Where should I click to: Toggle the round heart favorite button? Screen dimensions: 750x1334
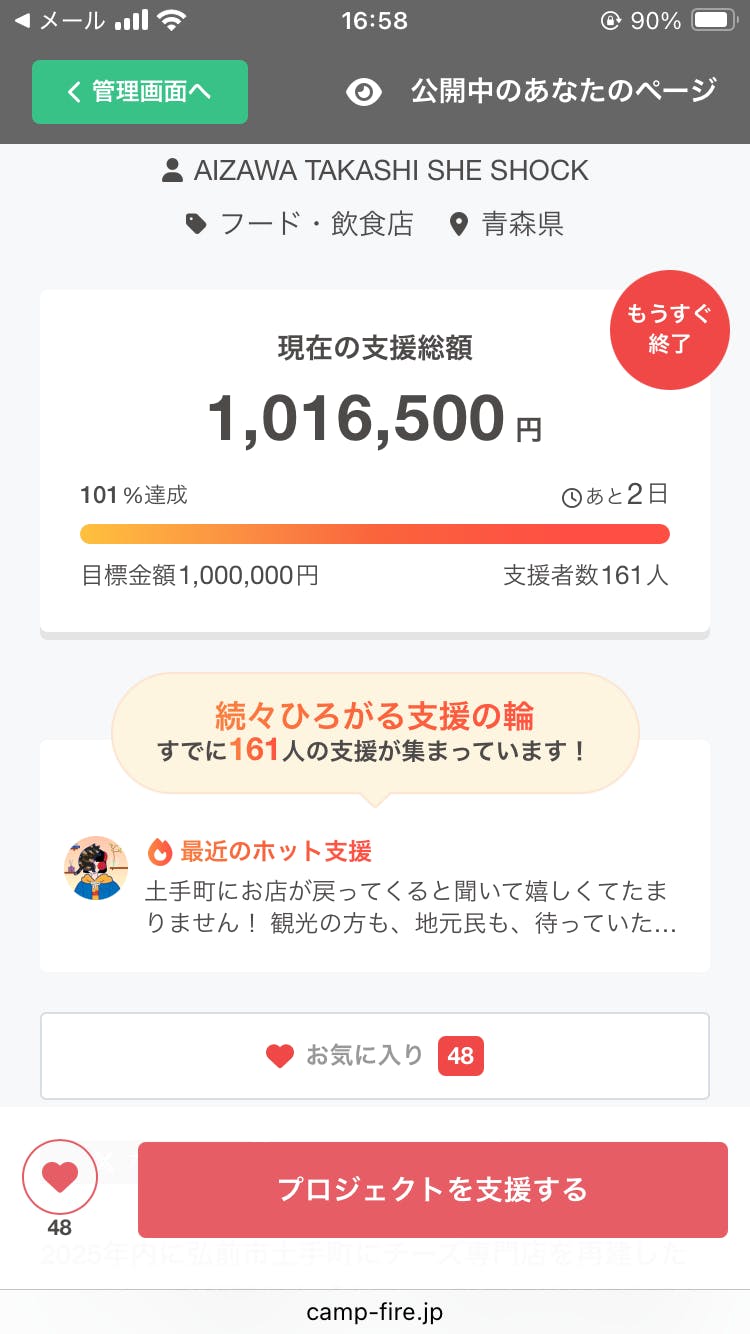60,1177
